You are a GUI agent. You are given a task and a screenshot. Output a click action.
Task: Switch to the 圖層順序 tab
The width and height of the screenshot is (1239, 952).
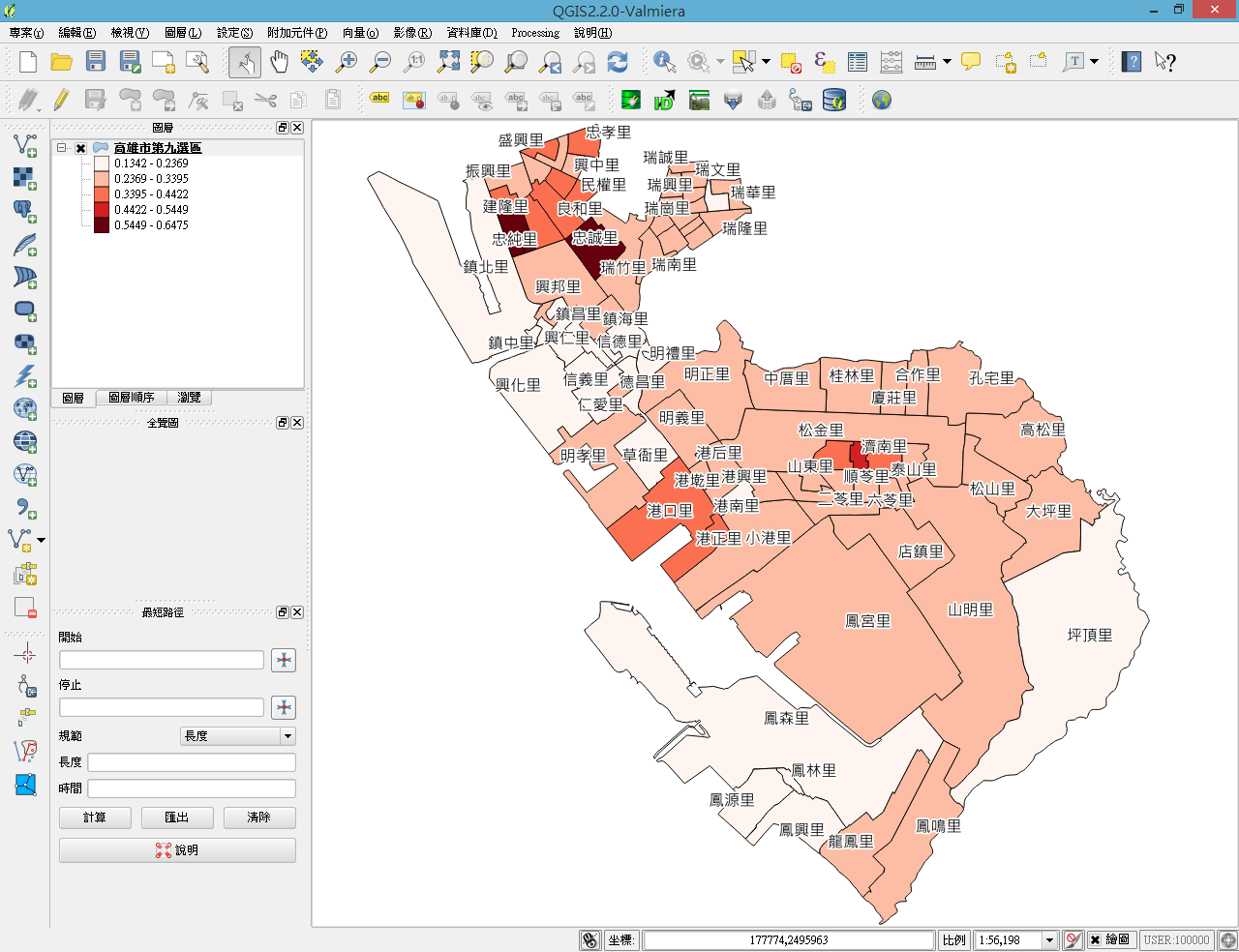(x=131, y=398)
